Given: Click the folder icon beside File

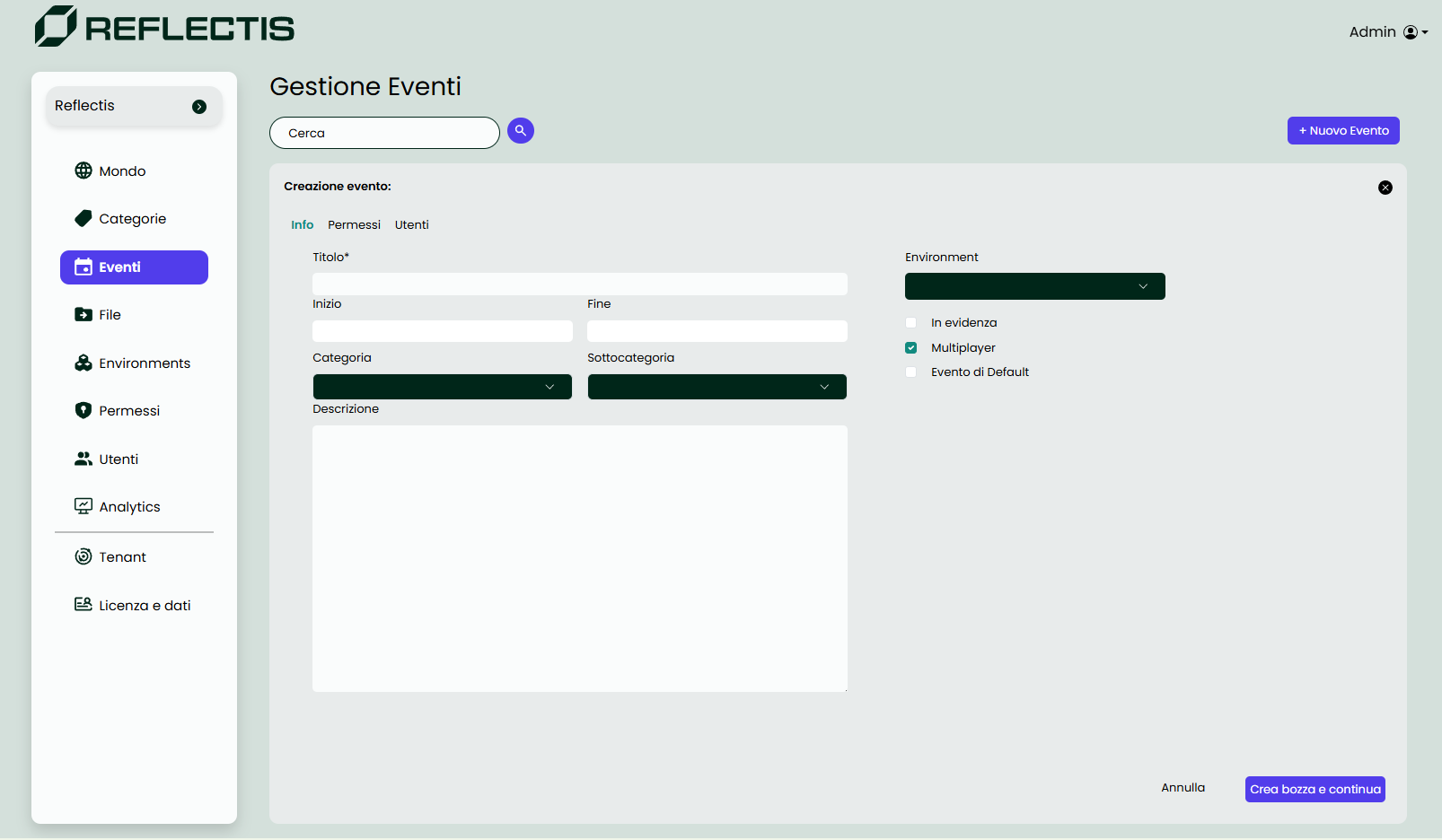Looking at the screenshot, I should tap(84, 314).
